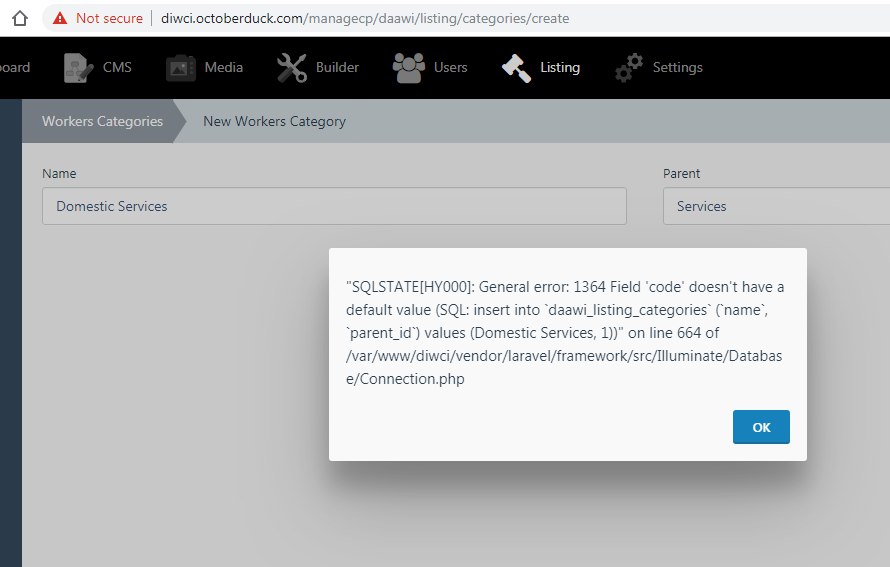Viewport: 890px width, 567px height.
Task: Navigate to Workers Categories breadcrumb
Action: click(102, 121)
